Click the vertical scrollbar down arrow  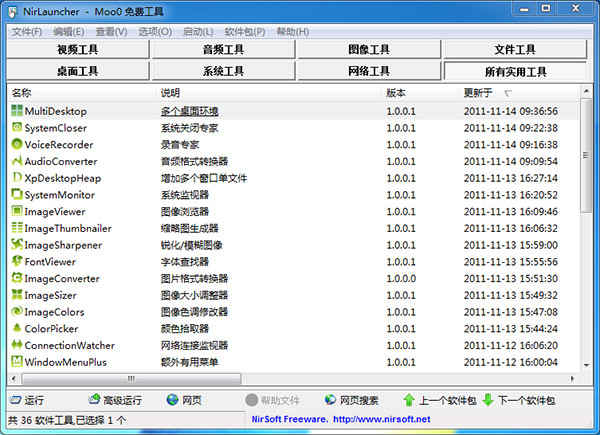coord(586,365)
